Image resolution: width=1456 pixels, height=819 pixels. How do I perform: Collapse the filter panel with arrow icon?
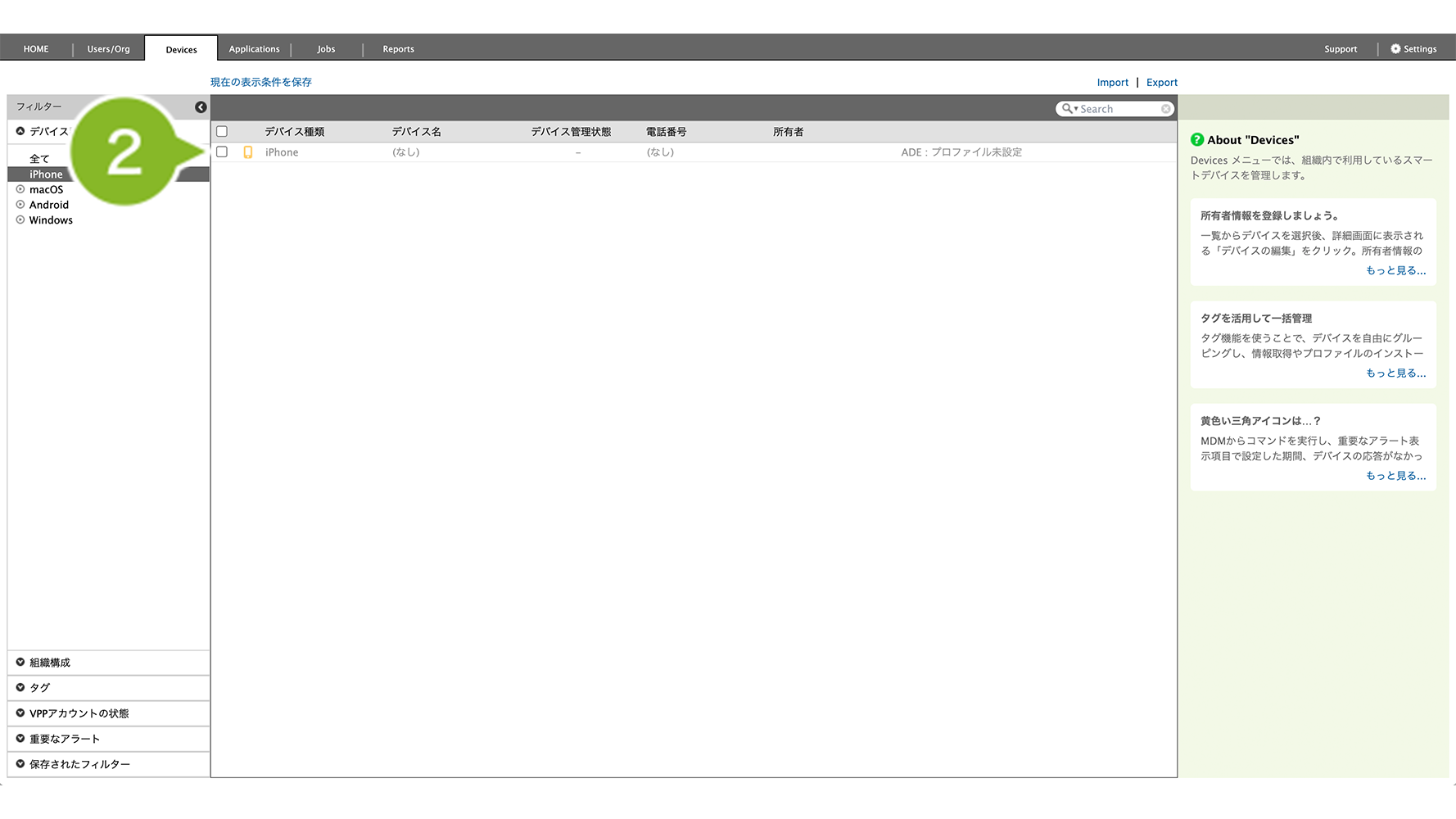click(x=201, y=107)
